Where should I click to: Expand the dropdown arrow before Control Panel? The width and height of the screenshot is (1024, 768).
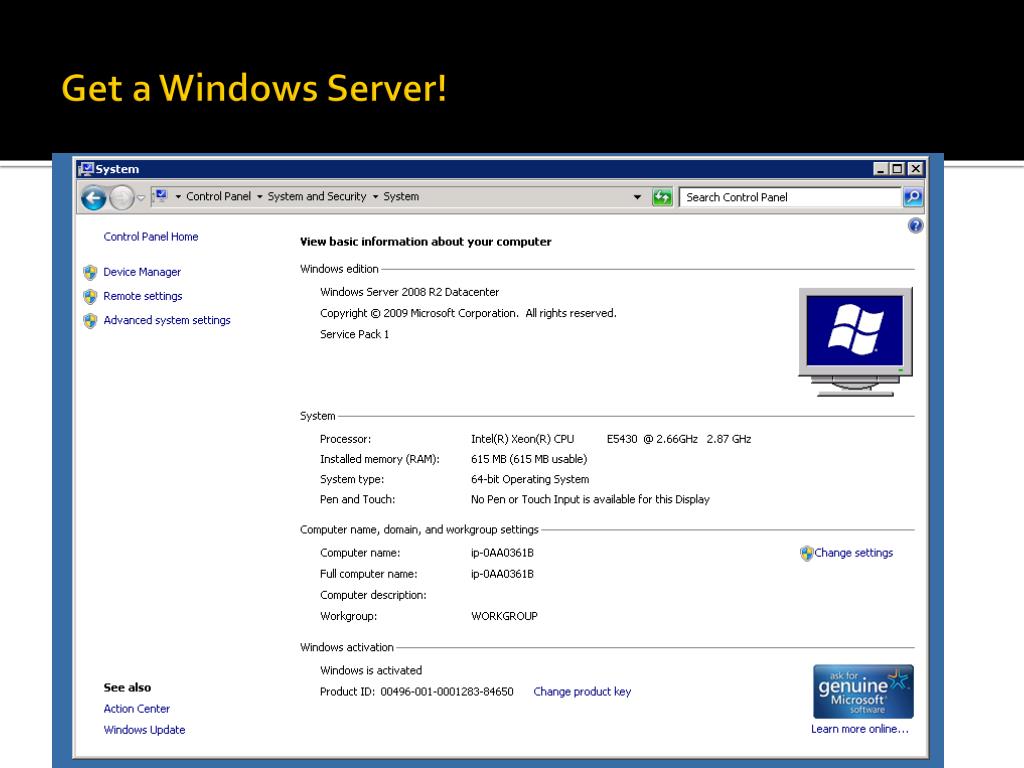coord(178,197)
